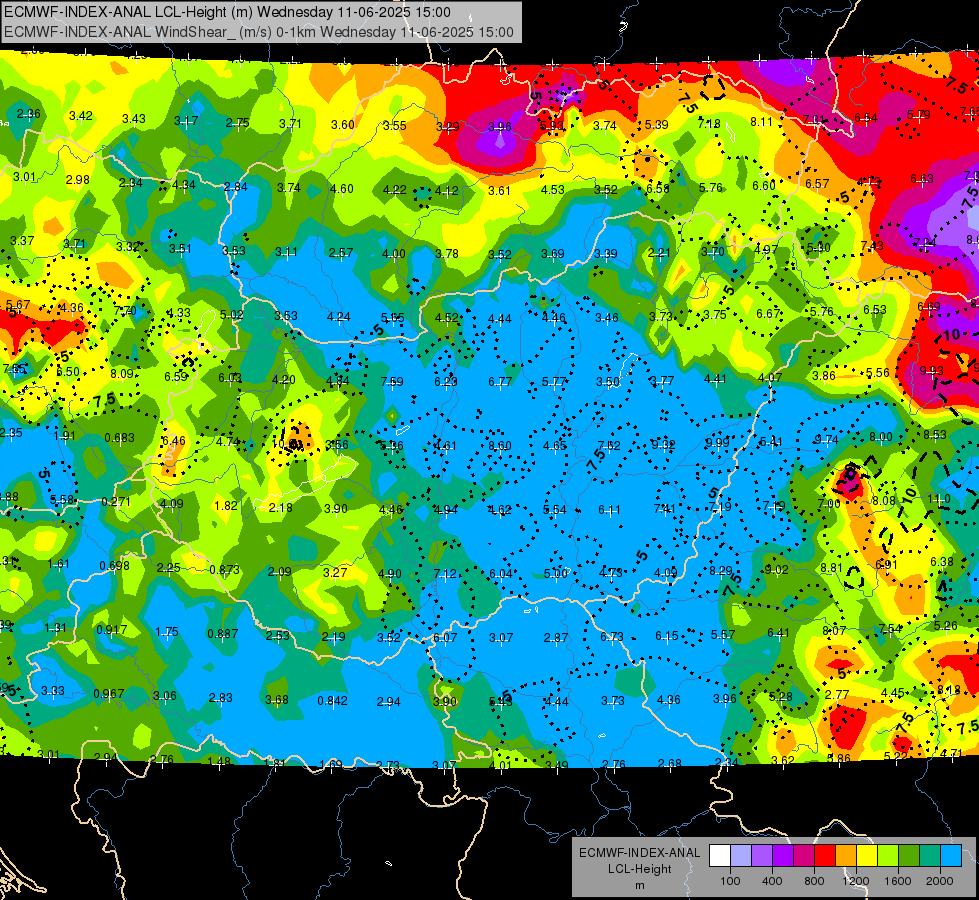The image size is (979, 900).
Task: Click the pale lavender legend swatch
Action: [x=740, y=856]
